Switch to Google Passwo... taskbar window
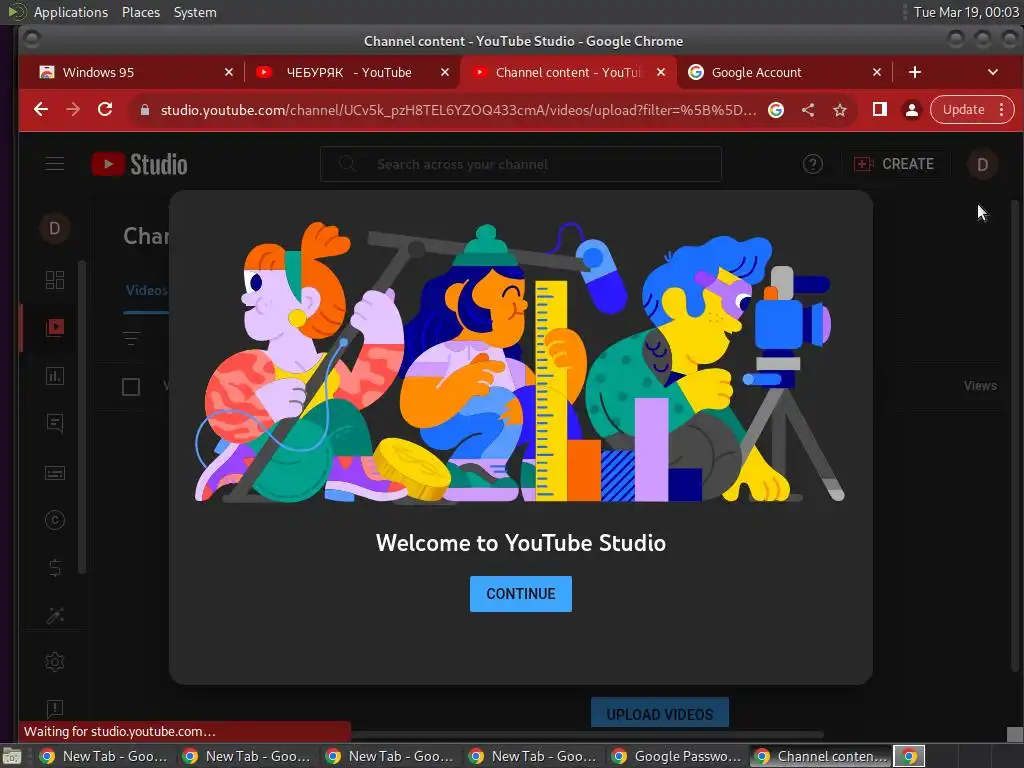1024x768 pixels. (676, 756)
